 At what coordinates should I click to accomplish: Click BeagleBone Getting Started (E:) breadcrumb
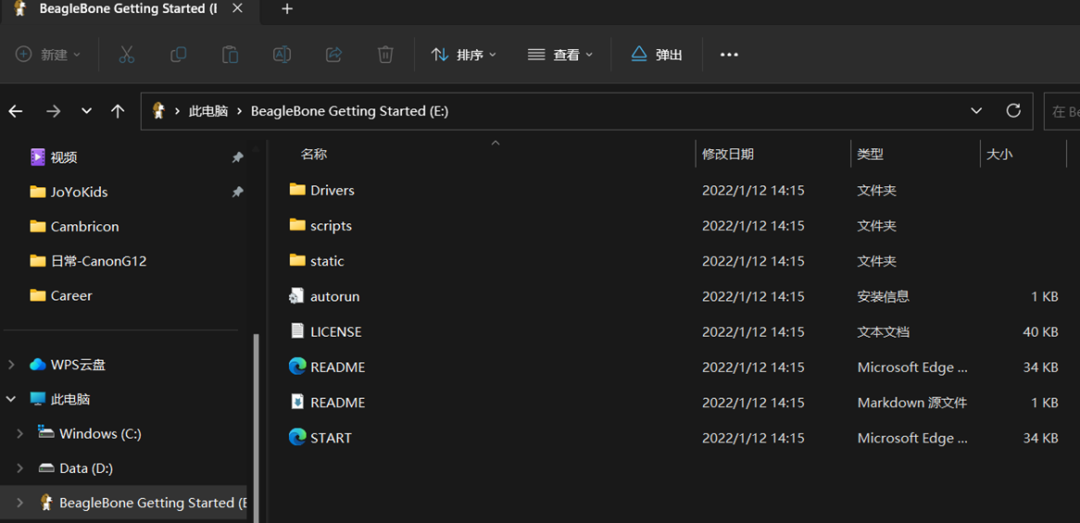[350, 111]
